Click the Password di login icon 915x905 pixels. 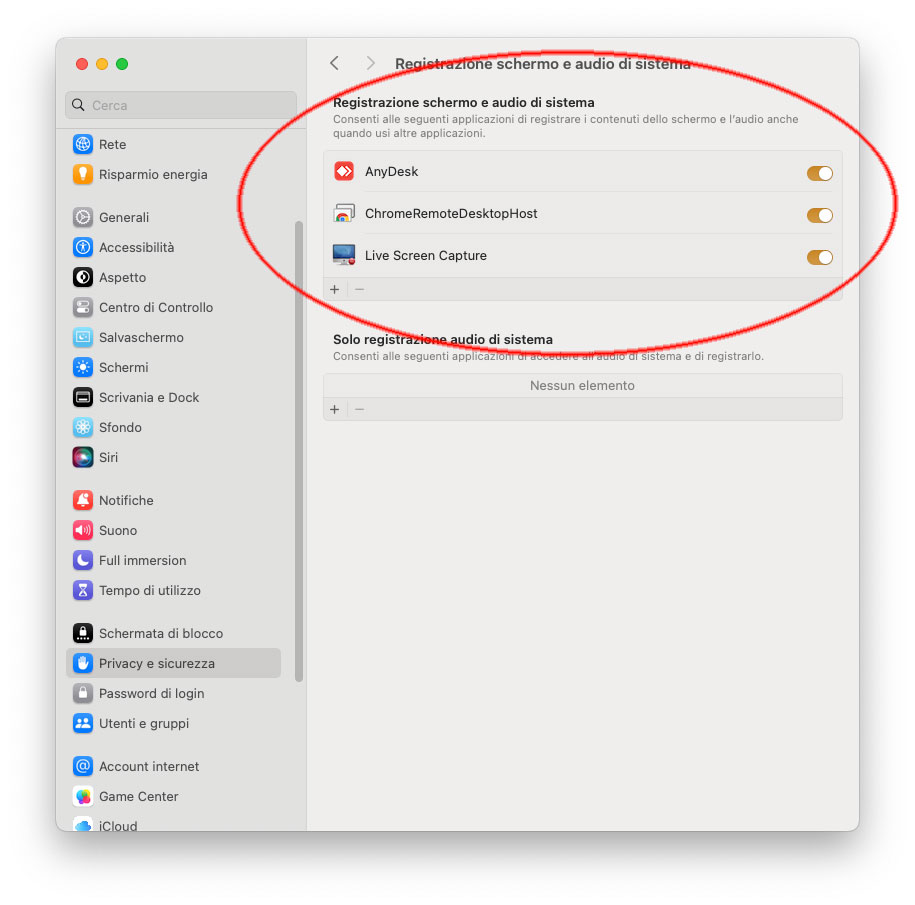click(x=83, y=694)
